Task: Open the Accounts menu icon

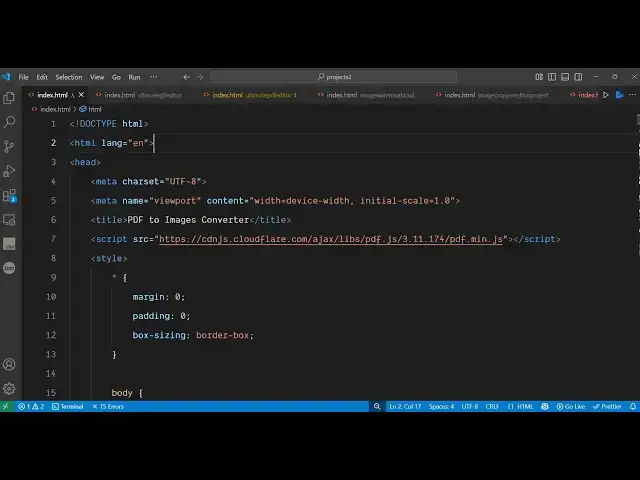Action: pyautogui.click(x=9, y=364)
